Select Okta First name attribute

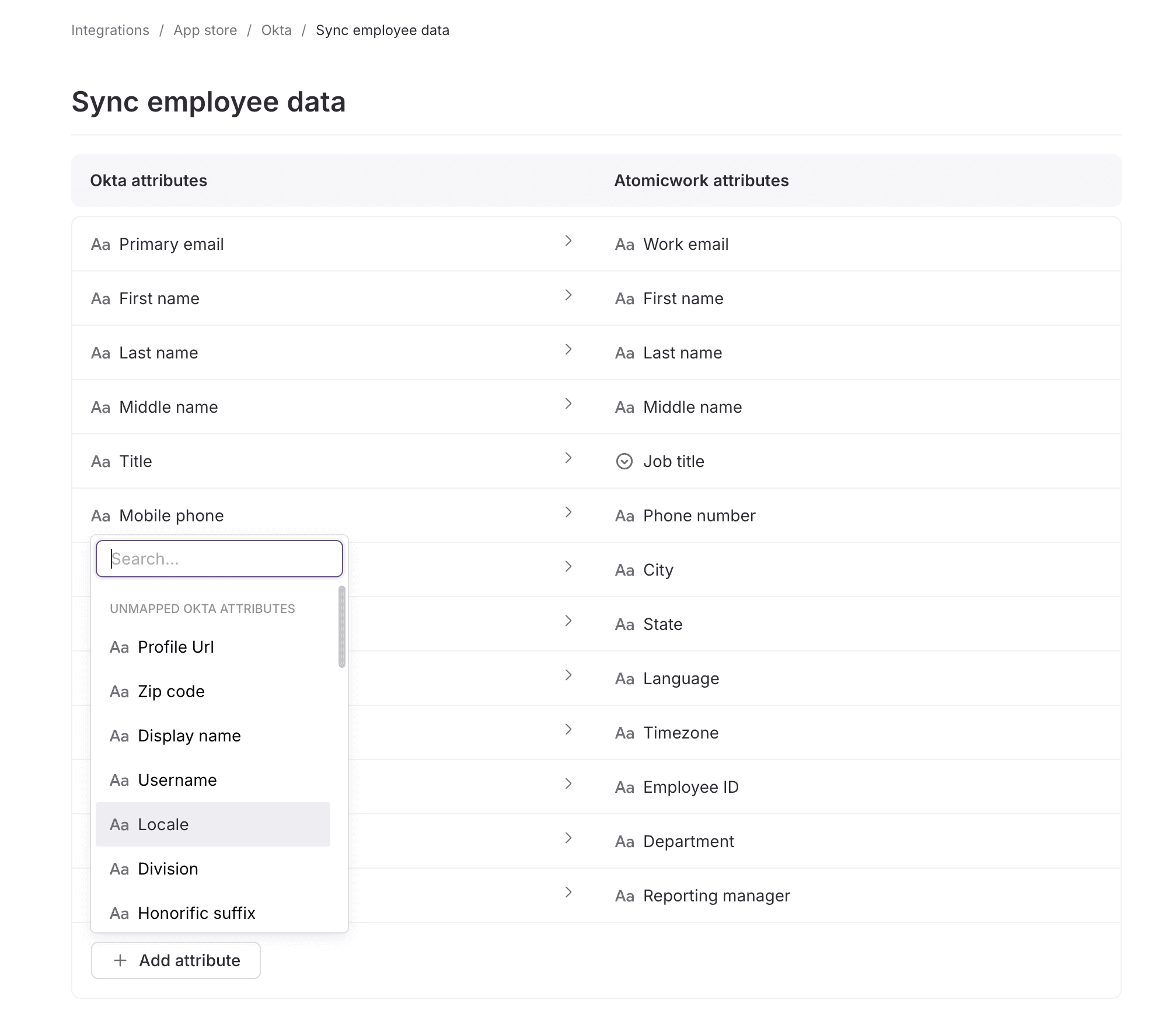[x=159, y=298]
